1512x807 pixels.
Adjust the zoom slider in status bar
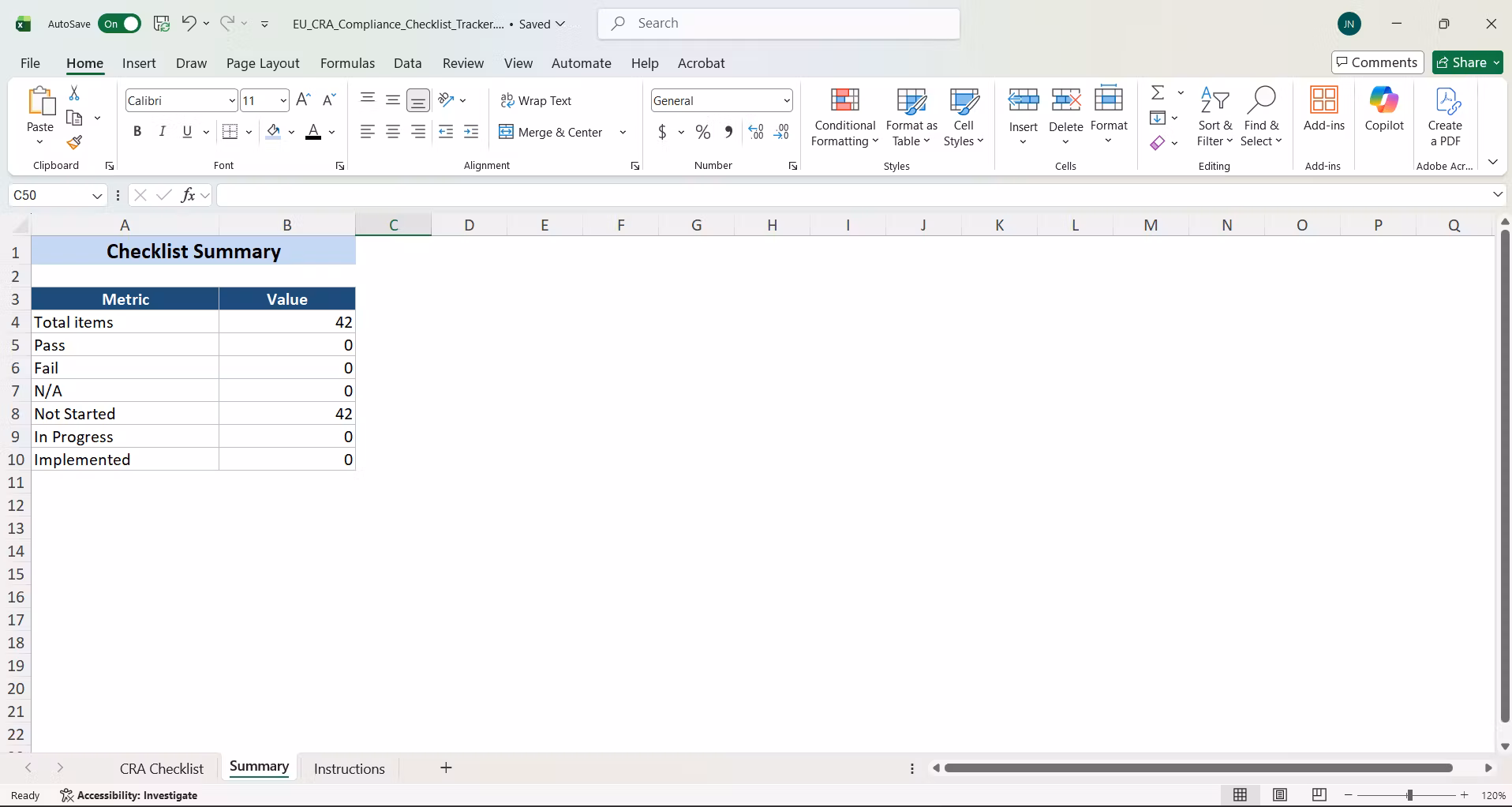[1409, 795]
